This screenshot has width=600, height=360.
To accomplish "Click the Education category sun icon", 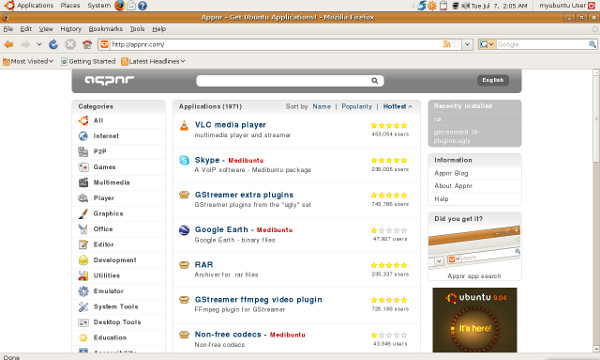I will pos(83,337).
